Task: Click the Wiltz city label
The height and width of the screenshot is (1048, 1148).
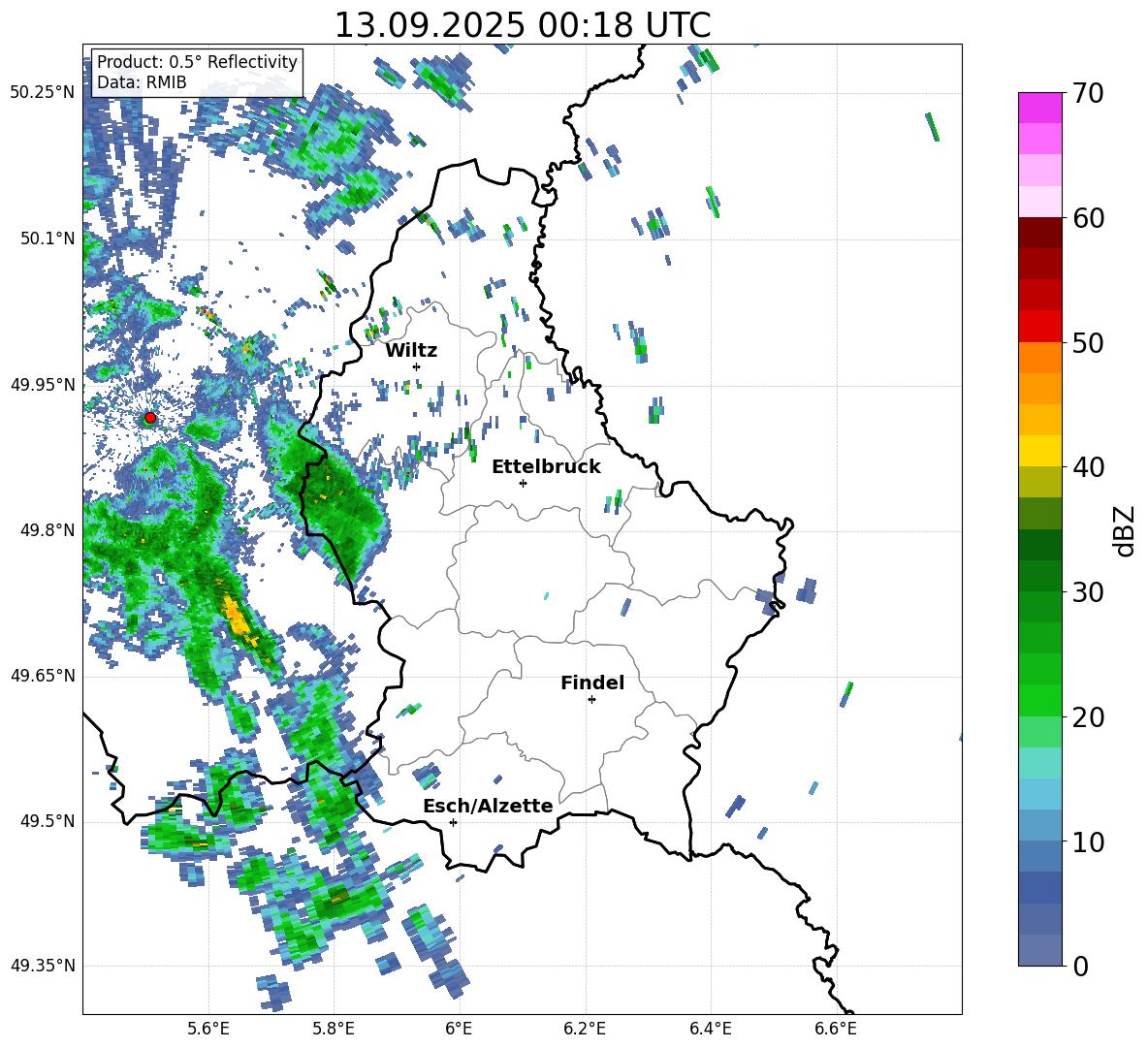Action: 411,351
